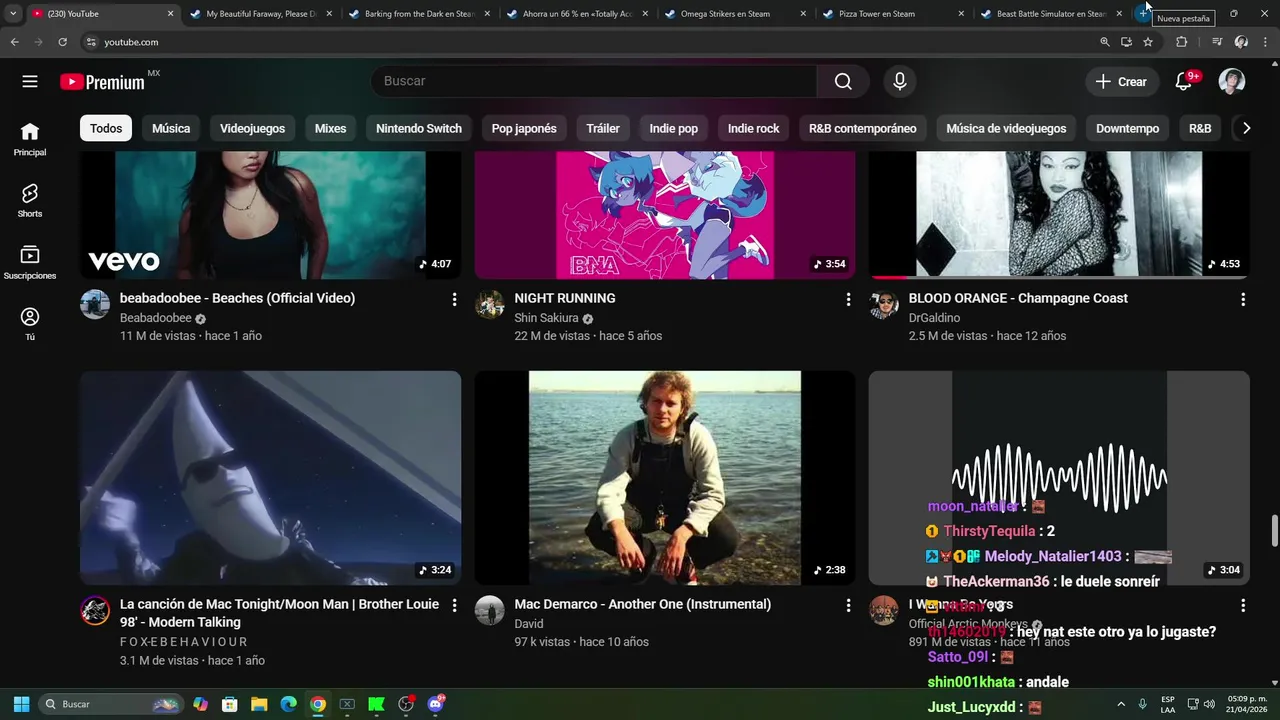Image resolution: width=1280 pixels, height=720 pixels.
Task: Open Mac Demarco - Another One (Instrumental) title
Action: point(643,604)
